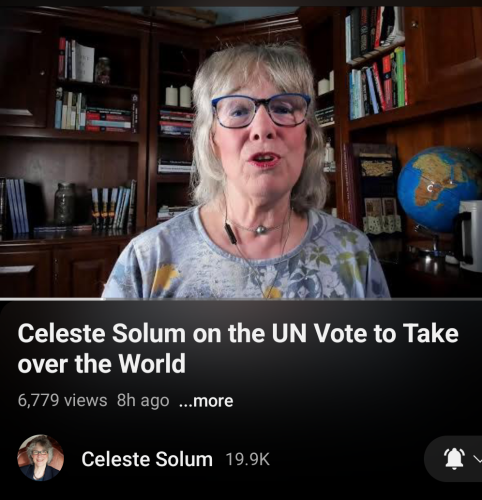
Task: Tap the speaker's face to show player controls
Action: pyautogui.click(x=262, y=133)
